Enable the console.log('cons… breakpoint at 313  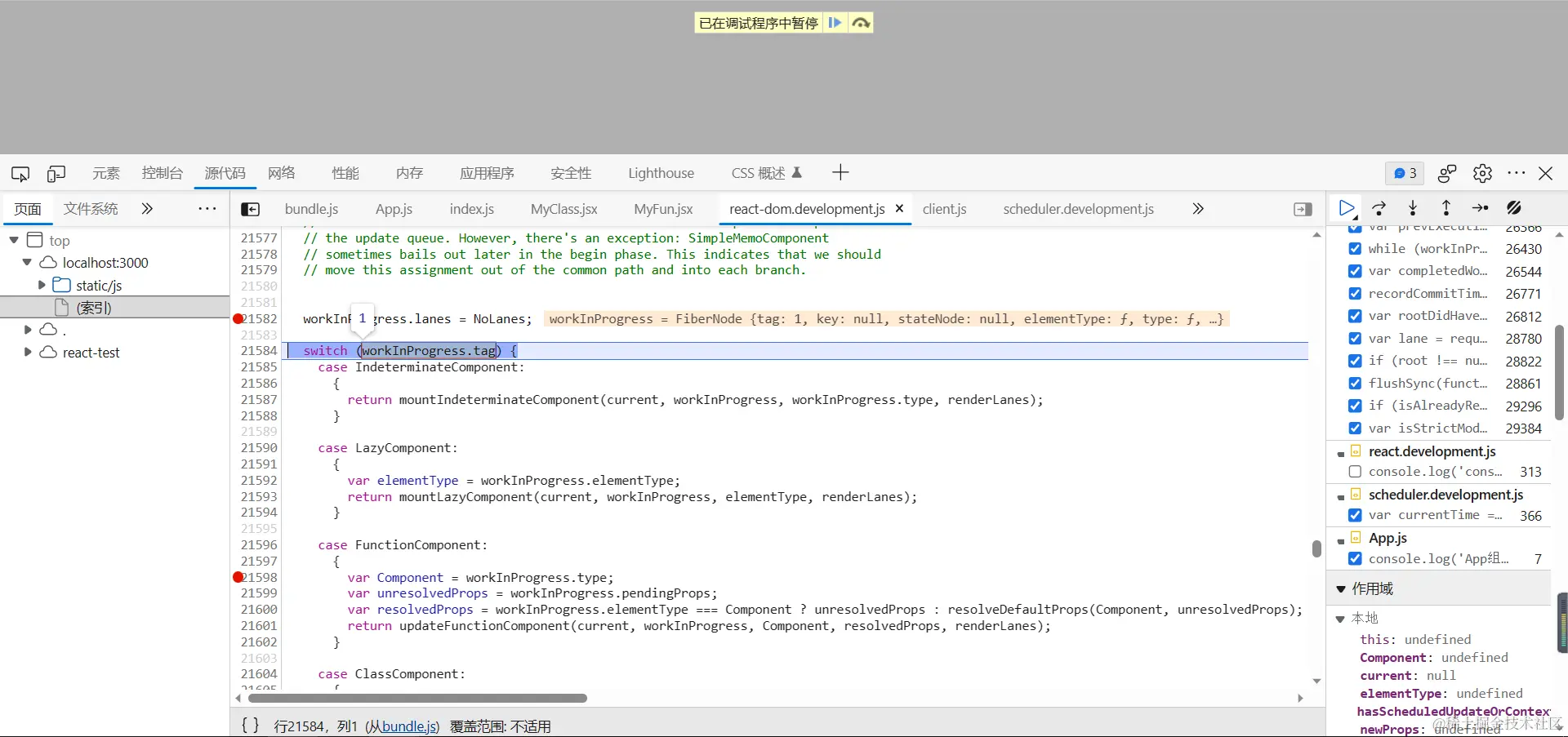tap(1355, 472)
